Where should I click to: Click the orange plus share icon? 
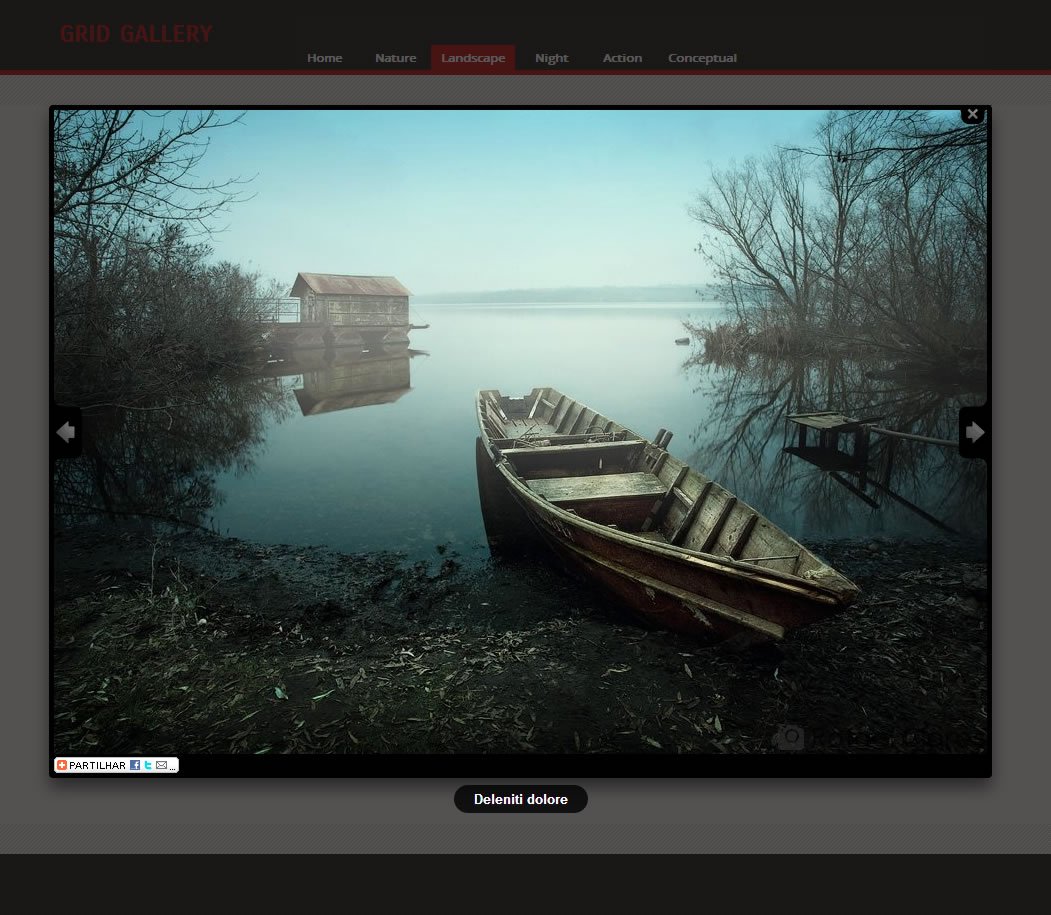tap(62, 765)
